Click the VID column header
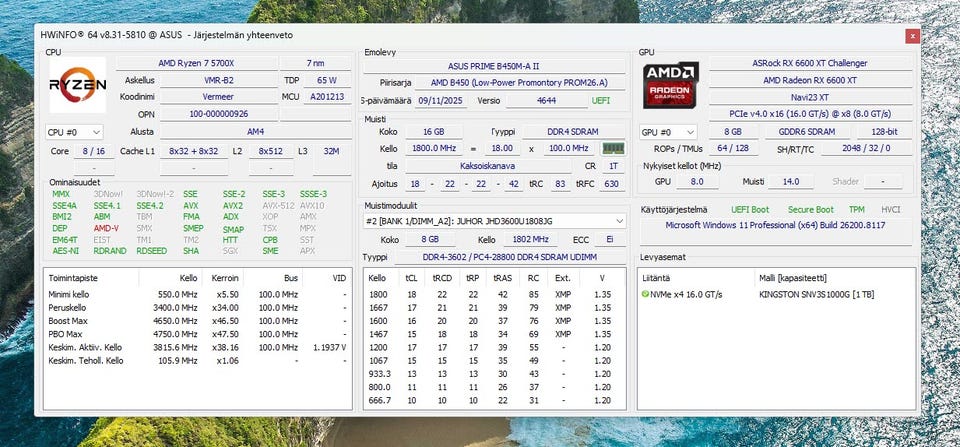Screen dimensions: 960x447 pyautogui.click(x=326, y=278)
